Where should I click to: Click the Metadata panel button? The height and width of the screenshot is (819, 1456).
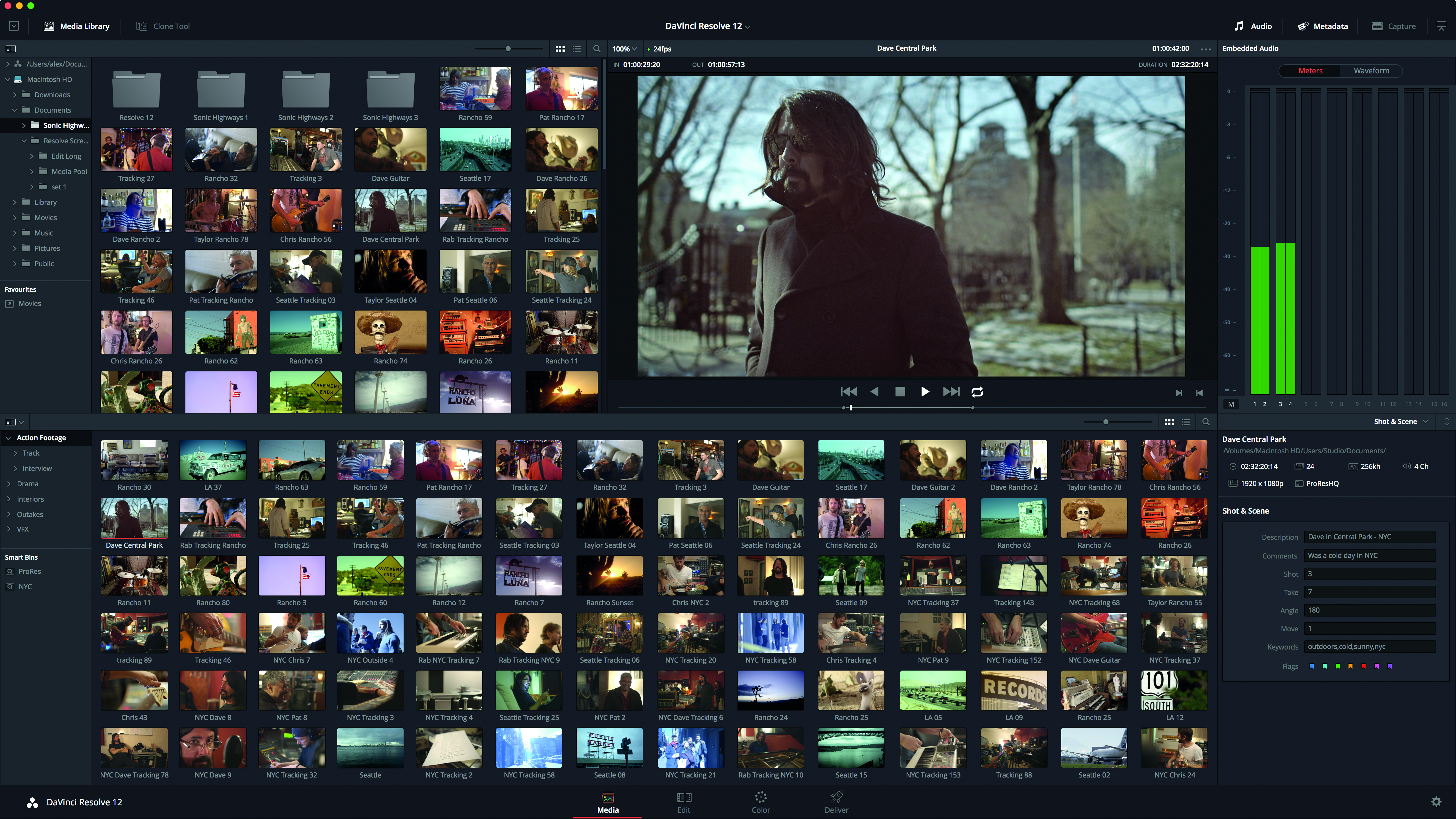[1323, 26]
